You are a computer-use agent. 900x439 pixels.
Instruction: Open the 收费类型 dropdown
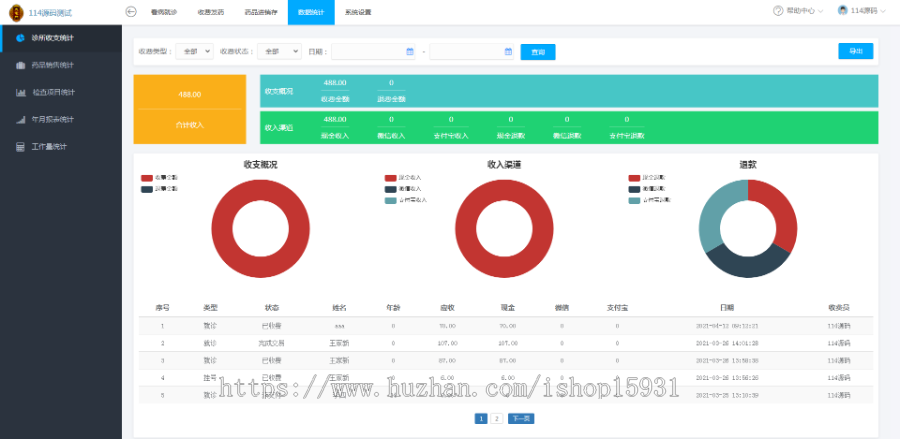[x=192, y=51]
